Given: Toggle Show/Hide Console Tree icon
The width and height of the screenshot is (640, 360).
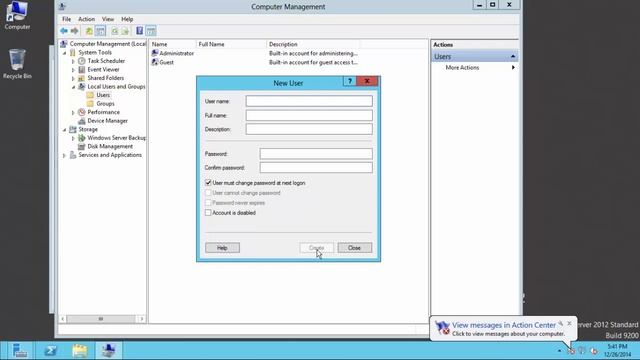Looking at the screenshot, I should point(100,31).
